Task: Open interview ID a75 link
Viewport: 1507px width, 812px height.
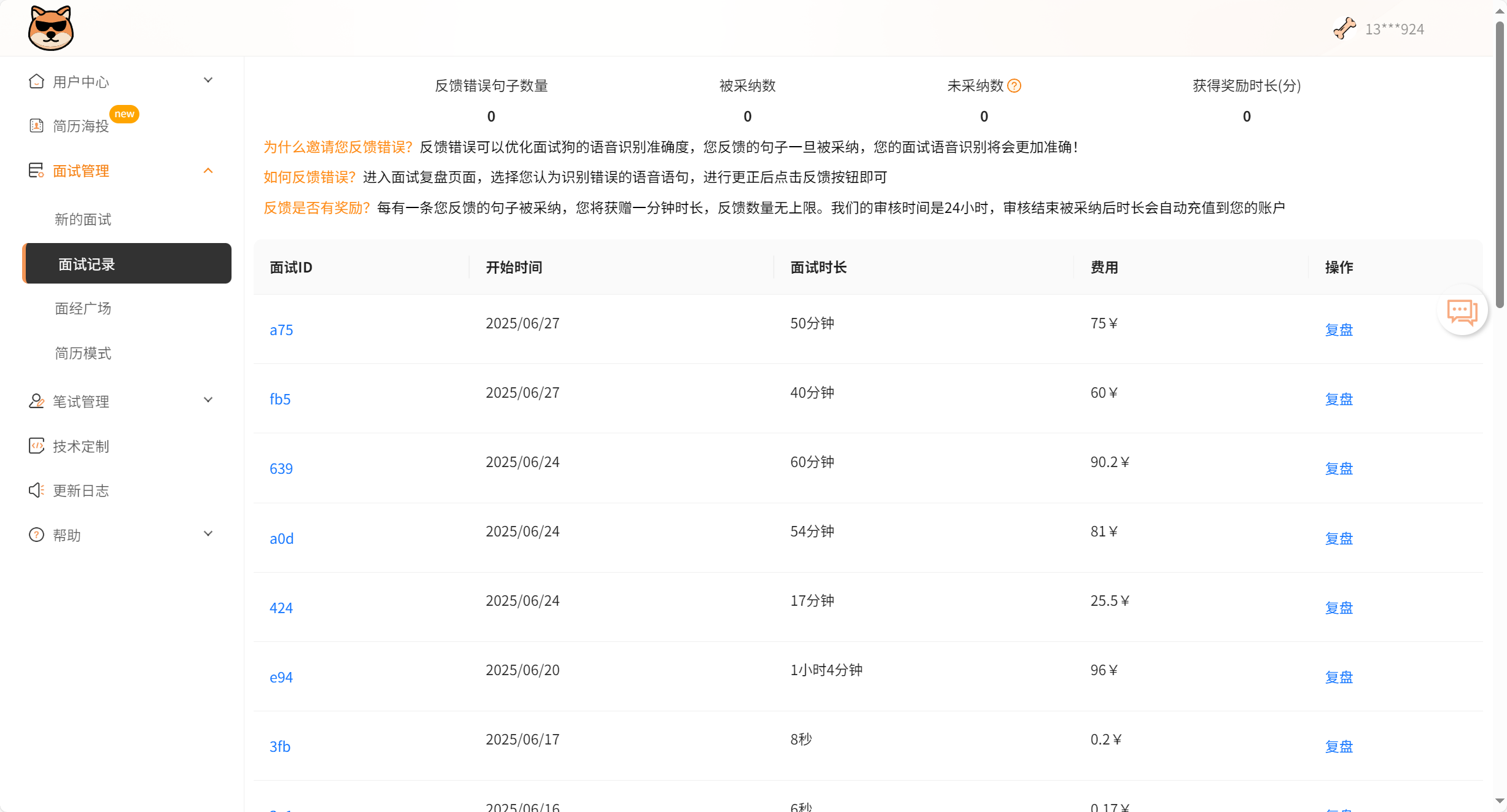Action: pyautogui.click(x=281, y=330)
